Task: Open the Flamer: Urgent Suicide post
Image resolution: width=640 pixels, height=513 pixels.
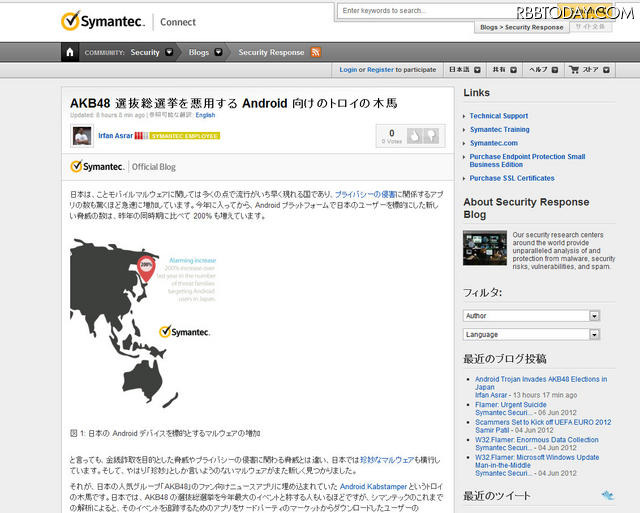Action: 511,405
